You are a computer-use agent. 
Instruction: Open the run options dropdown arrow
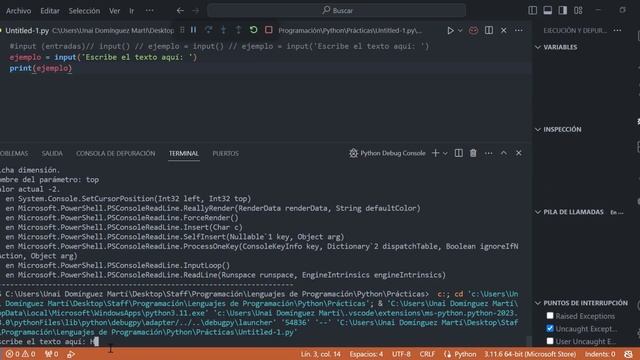point(460,31)
